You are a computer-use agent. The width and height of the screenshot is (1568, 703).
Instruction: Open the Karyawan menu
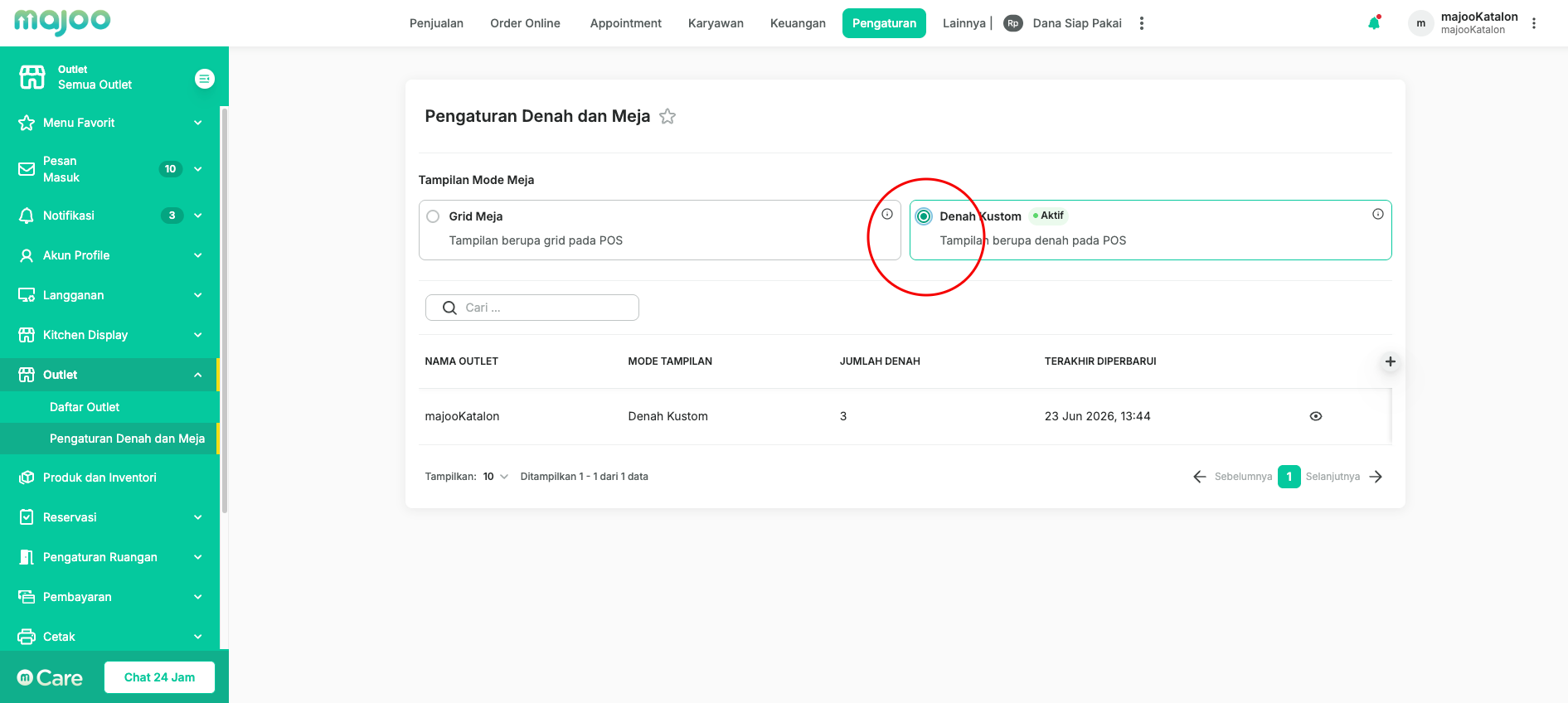[x=716, y=23]
